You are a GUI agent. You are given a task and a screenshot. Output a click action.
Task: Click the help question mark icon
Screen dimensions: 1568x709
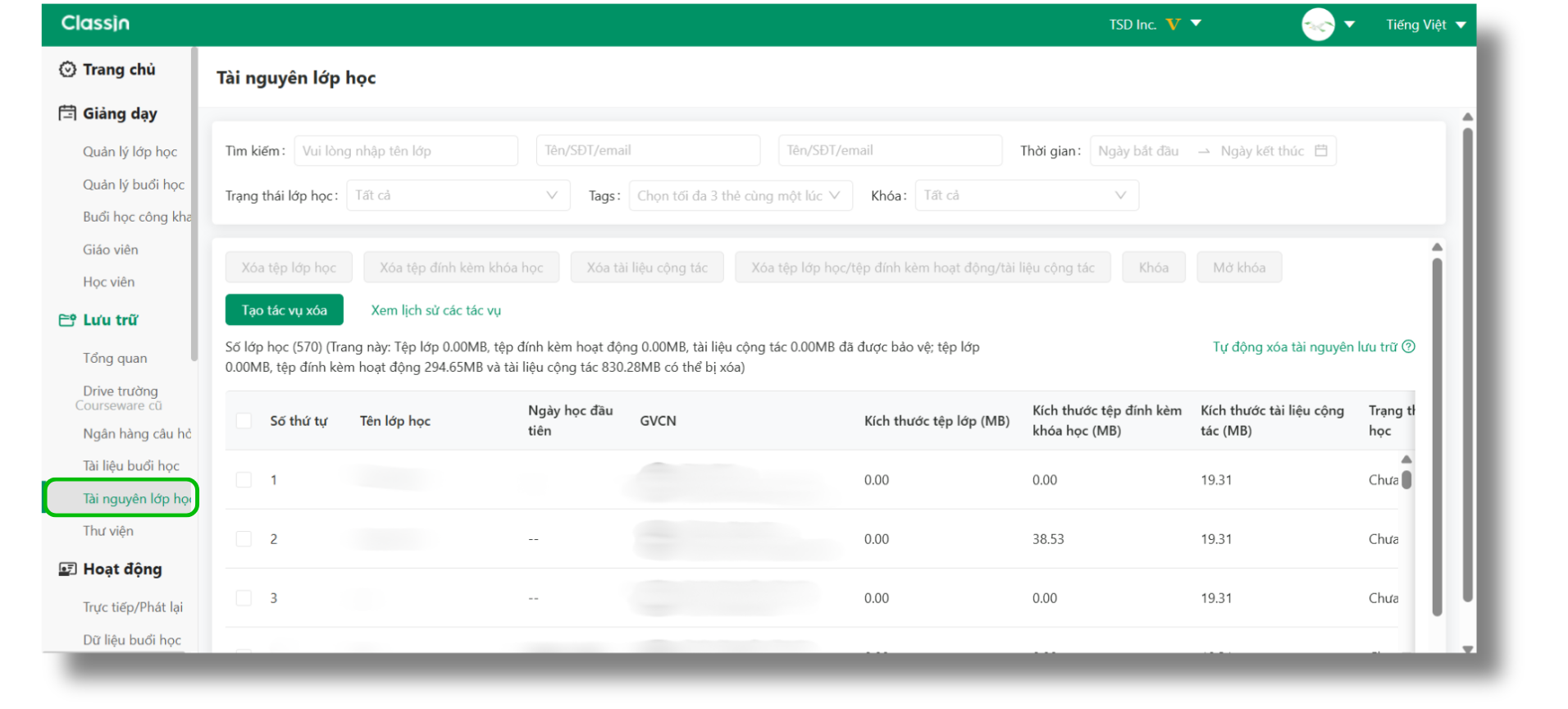click(x=1408, y=347)
